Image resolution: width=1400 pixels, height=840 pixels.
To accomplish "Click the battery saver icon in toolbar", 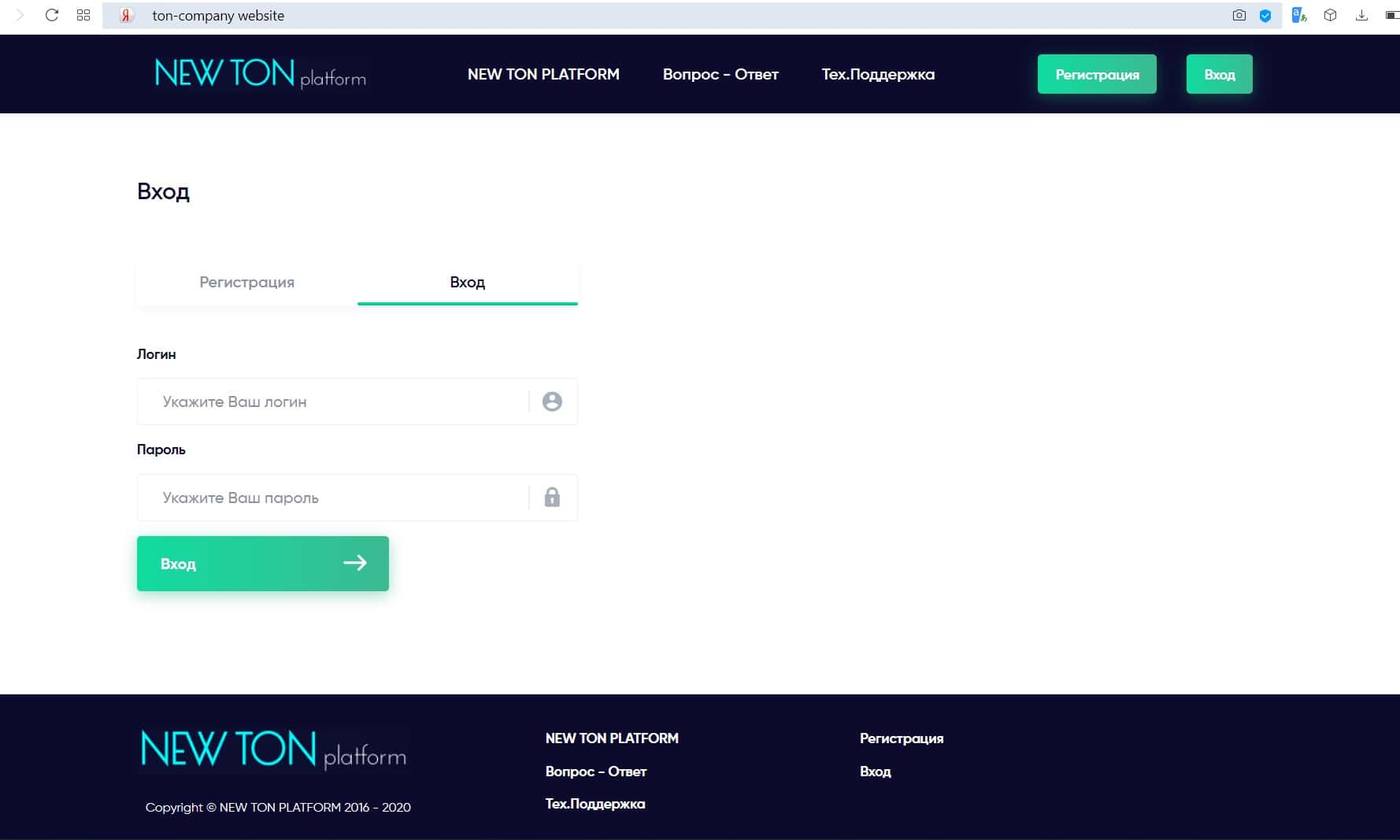I will tap(1392, 15).
